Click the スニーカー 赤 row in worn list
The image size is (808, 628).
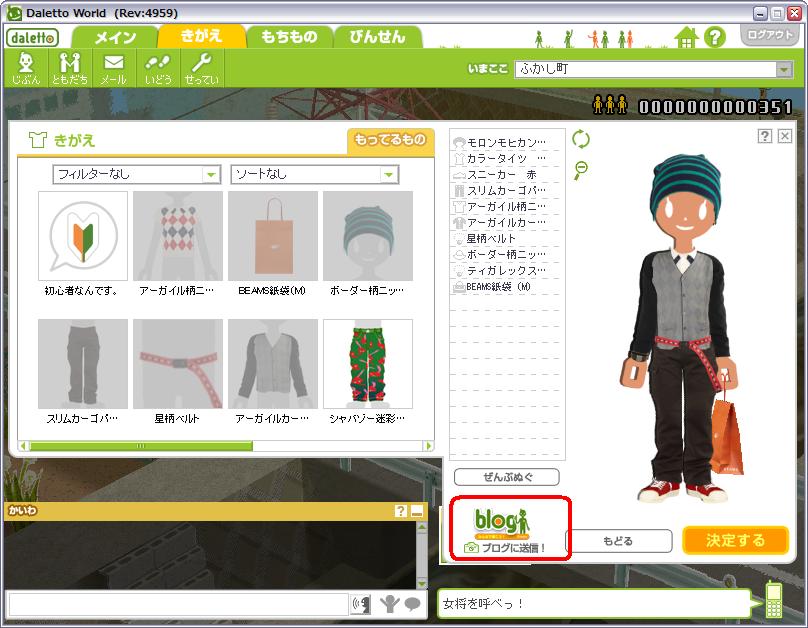pyautogui.click(x=506, y=175)
